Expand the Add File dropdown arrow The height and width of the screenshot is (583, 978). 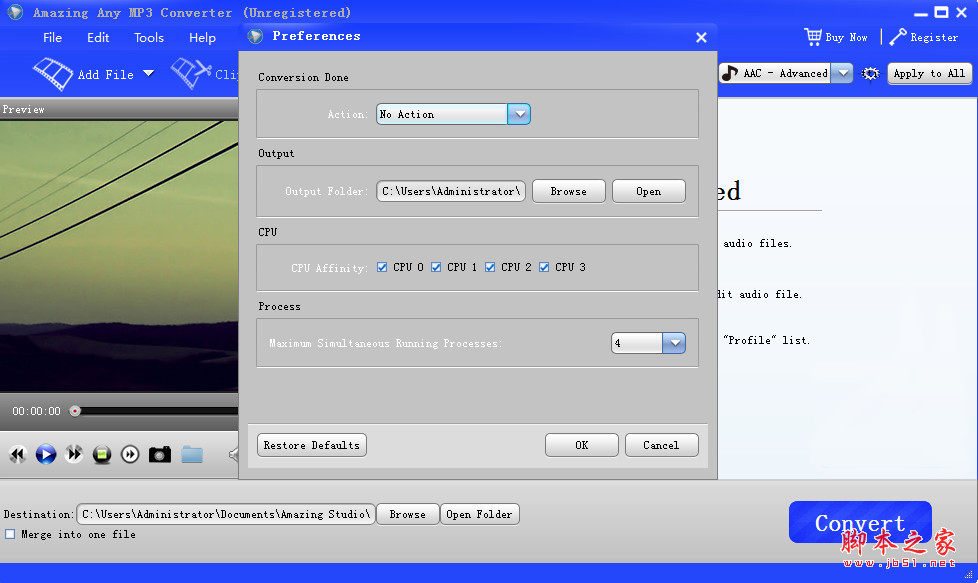pyautogui.click(x=148, y=74)
